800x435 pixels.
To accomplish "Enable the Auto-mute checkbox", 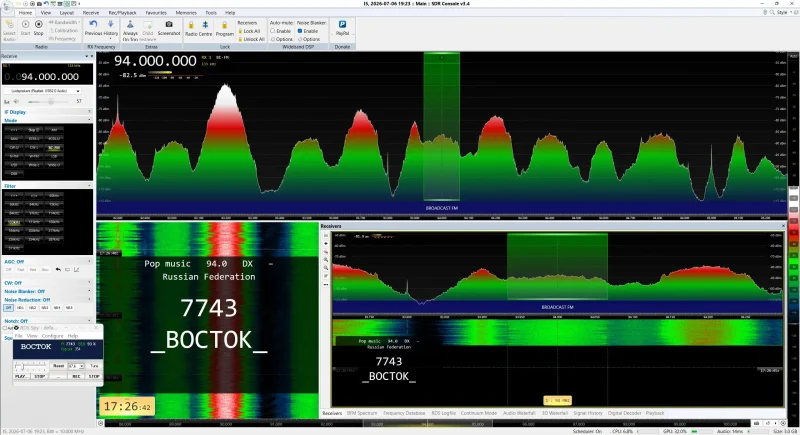I will point(272,31).
